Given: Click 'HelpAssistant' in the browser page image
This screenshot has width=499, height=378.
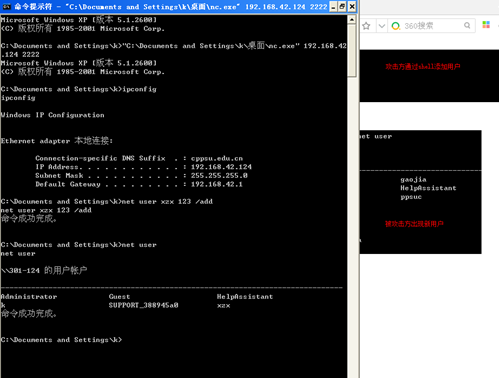Looking at the screenshot, I should pyautogui.click(x=428, y=188).
